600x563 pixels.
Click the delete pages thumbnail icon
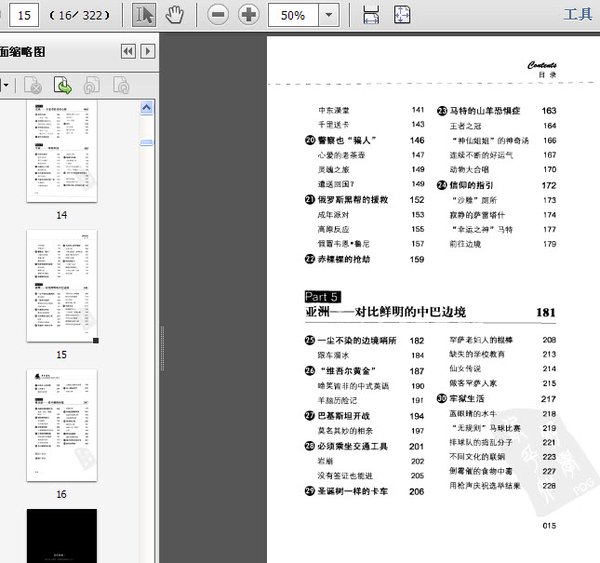32,85
